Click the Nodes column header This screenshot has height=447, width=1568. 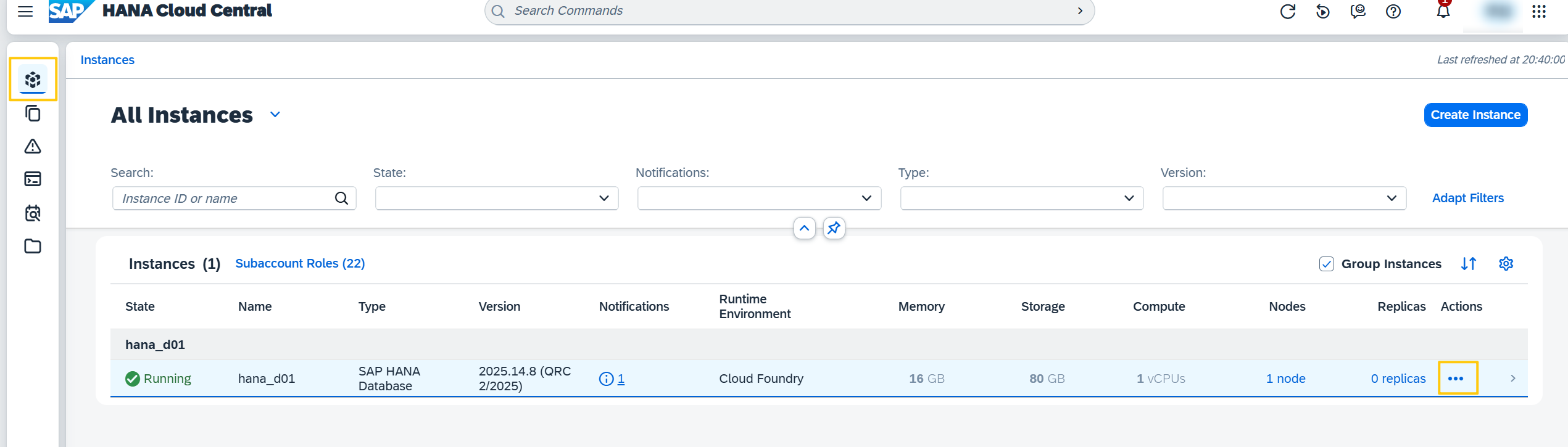1287,306
